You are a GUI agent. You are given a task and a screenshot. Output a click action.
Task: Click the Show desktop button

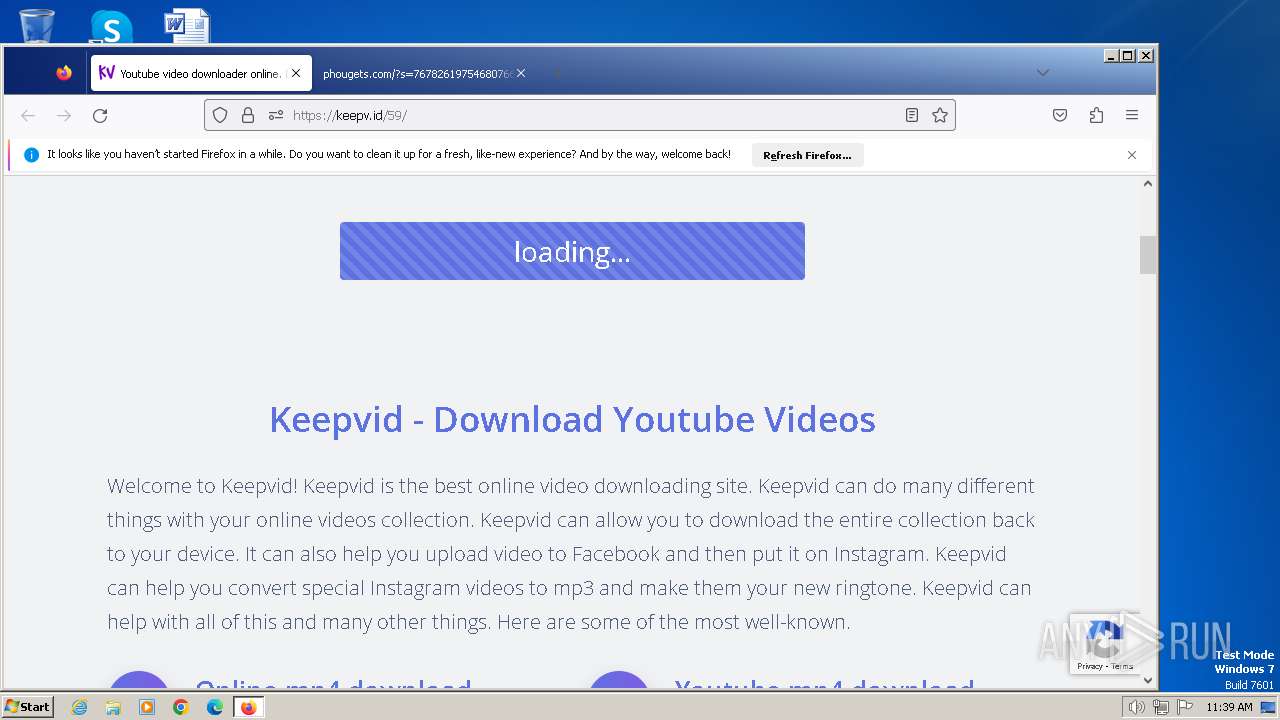(1269, 707)
